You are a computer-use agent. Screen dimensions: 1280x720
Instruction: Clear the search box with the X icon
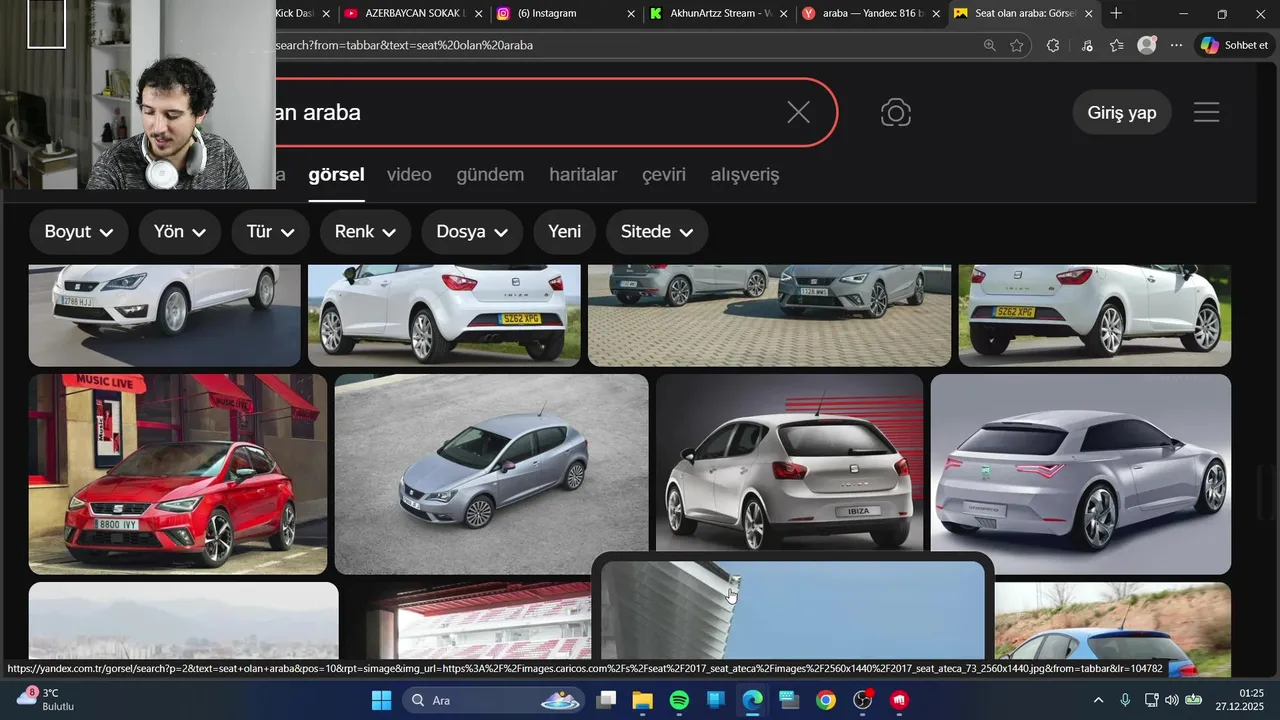click(798, 112)
